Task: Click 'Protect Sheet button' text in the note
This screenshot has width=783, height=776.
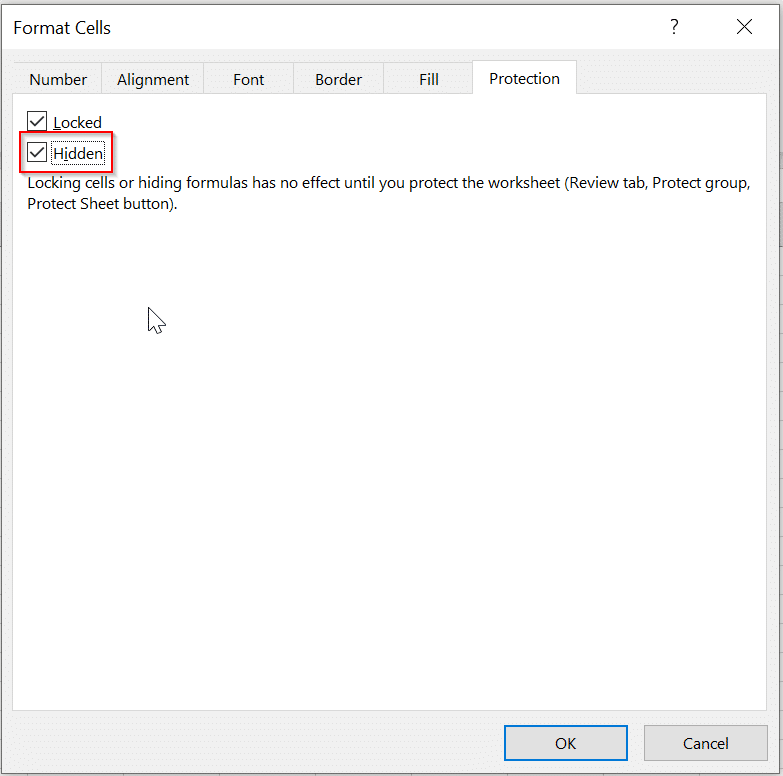Action: click(100, 204)
